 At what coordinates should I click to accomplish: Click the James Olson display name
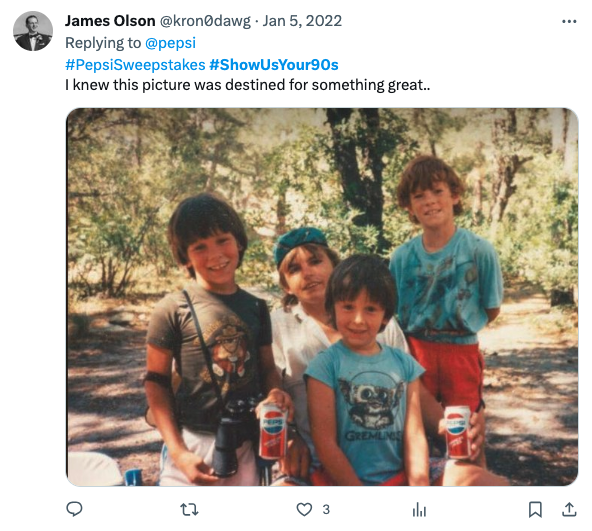point(110,21)
